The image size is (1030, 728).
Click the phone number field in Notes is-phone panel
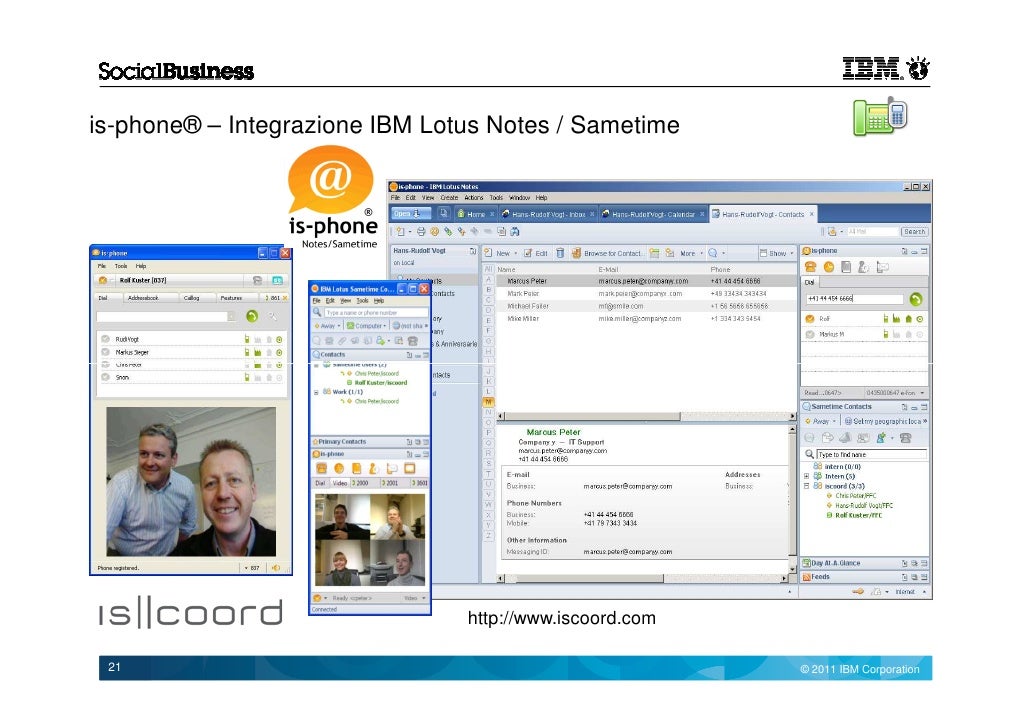click(x=854, y=299)
